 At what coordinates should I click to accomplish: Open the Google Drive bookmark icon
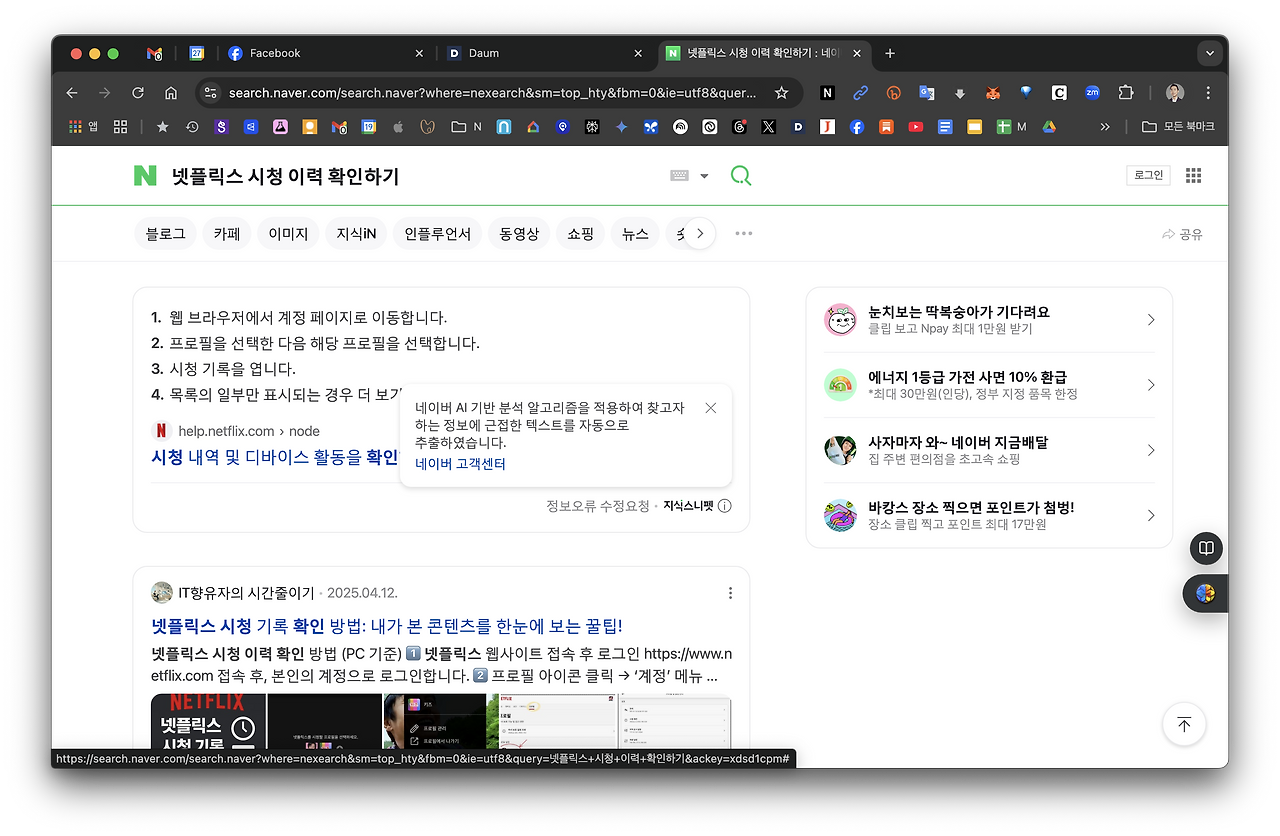click(x=1049, y=127)
